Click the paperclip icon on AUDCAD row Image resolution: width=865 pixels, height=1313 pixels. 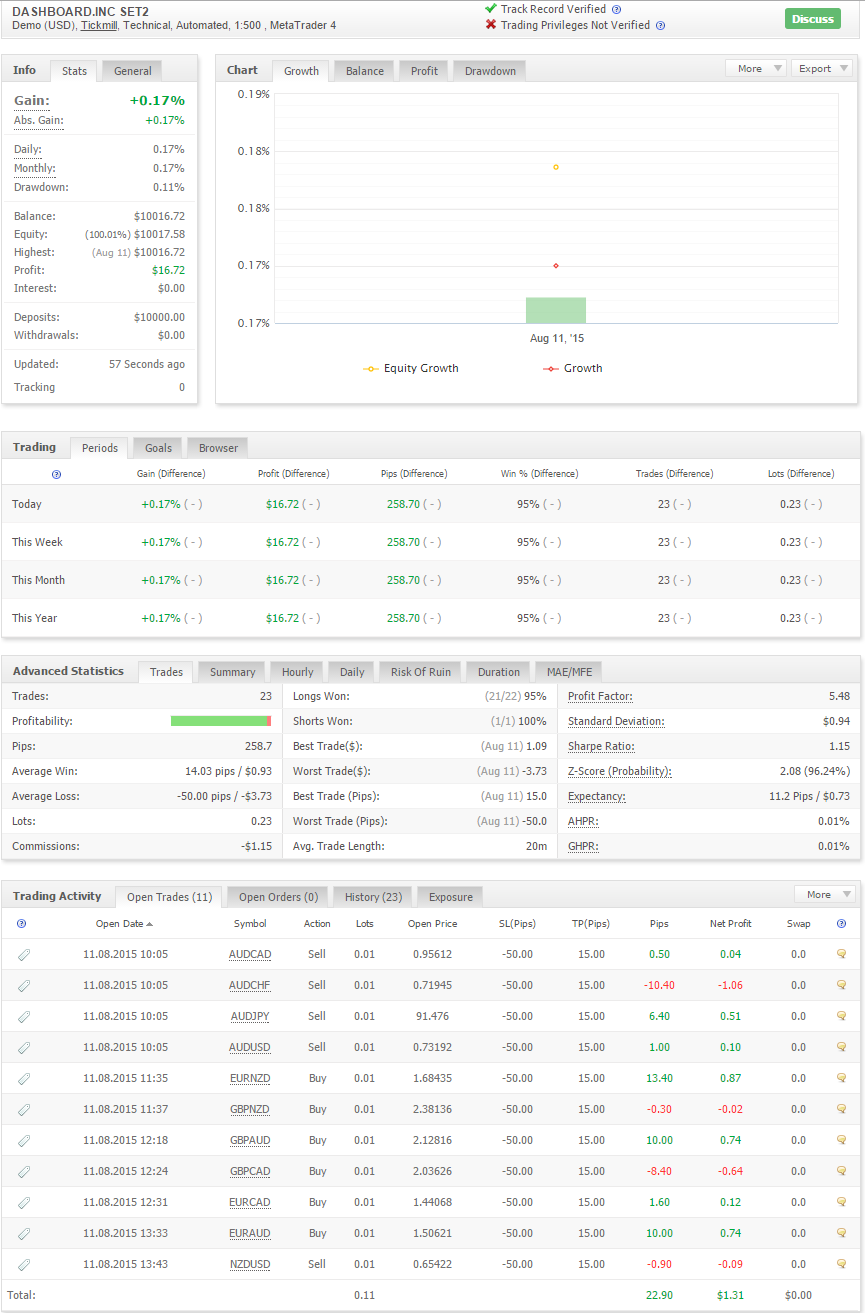coord(24,954)
